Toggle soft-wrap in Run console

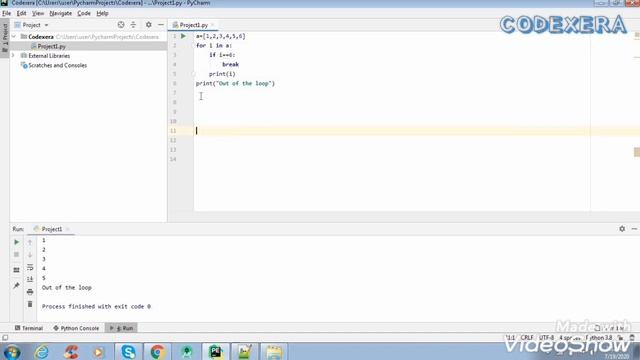(30, 267)
